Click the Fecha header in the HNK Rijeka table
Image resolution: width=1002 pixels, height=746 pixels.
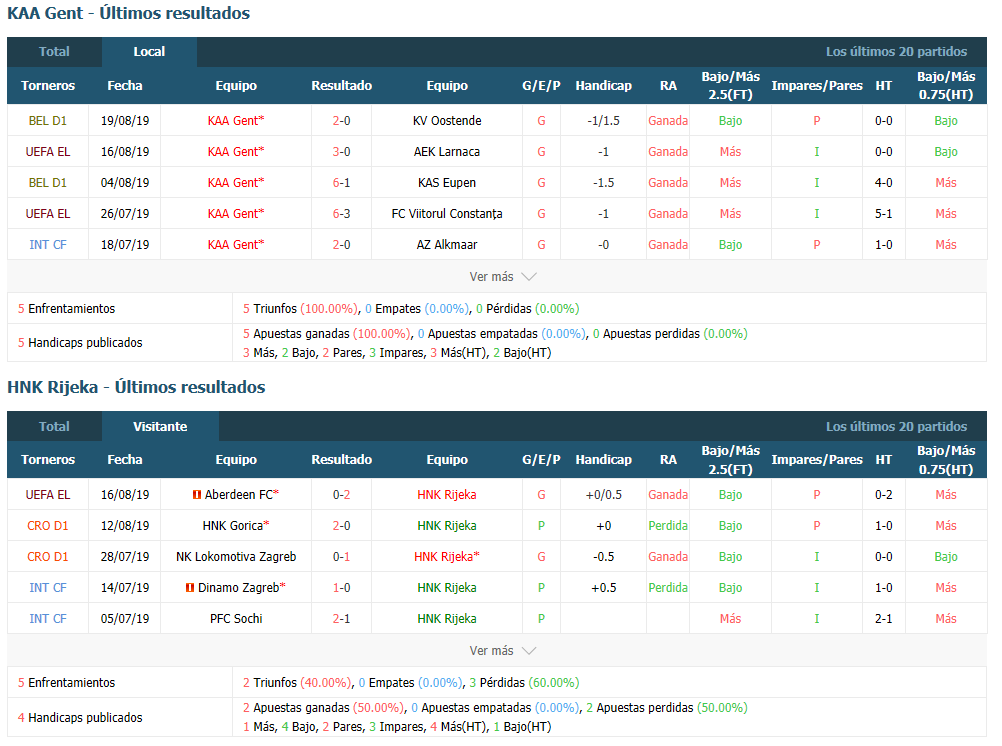pos(125,460)
